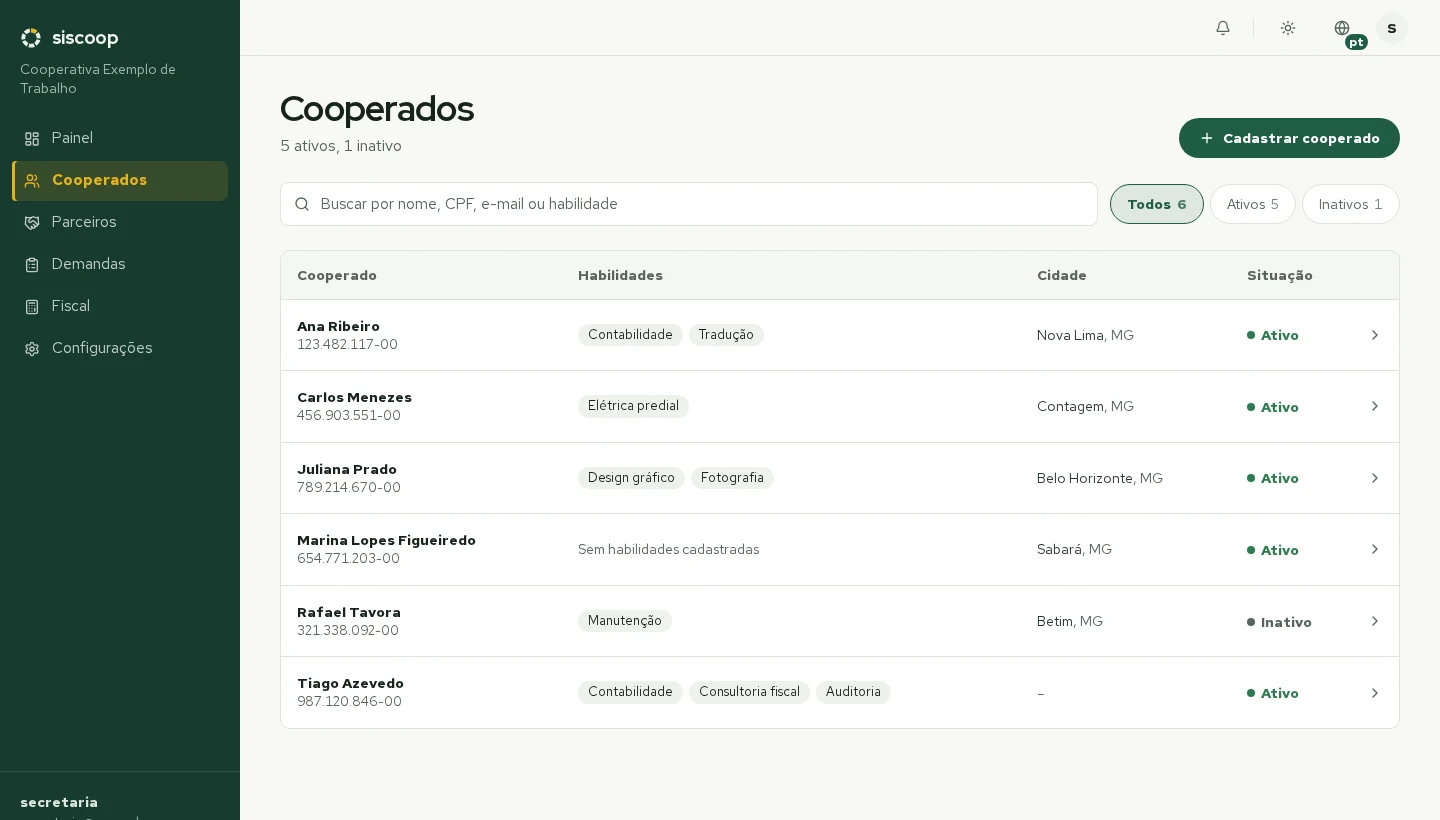Open Demandas section

click(x=120, y=265)
